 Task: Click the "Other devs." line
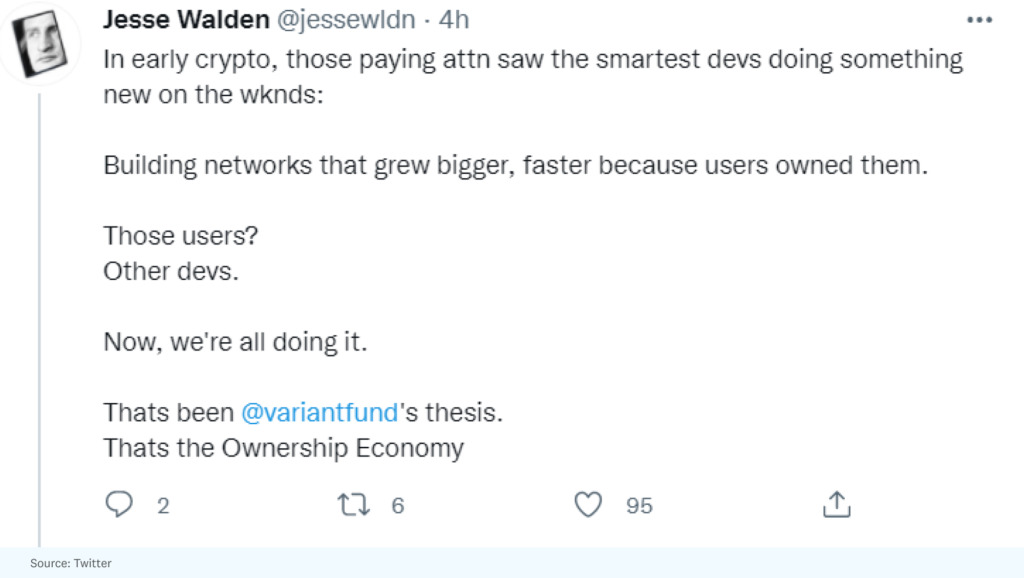pos(171,271)
